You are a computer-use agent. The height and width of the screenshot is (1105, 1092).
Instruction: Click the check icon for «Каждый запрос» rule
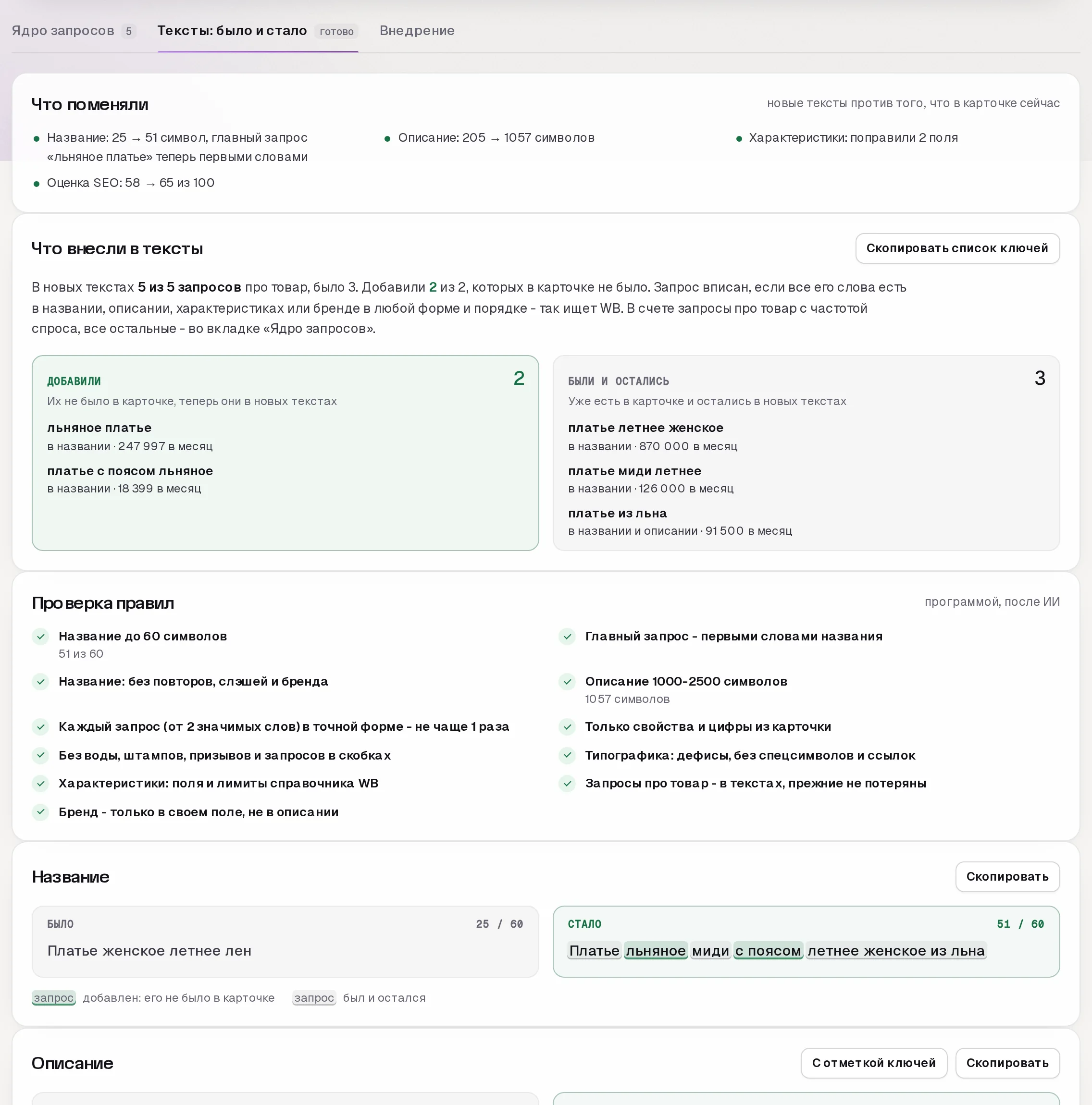(x=41, y=727)
